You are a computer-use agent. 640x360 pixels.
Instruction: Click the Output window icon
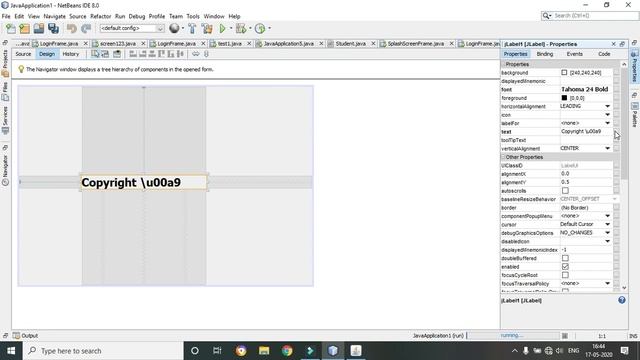tap(16, 336)
